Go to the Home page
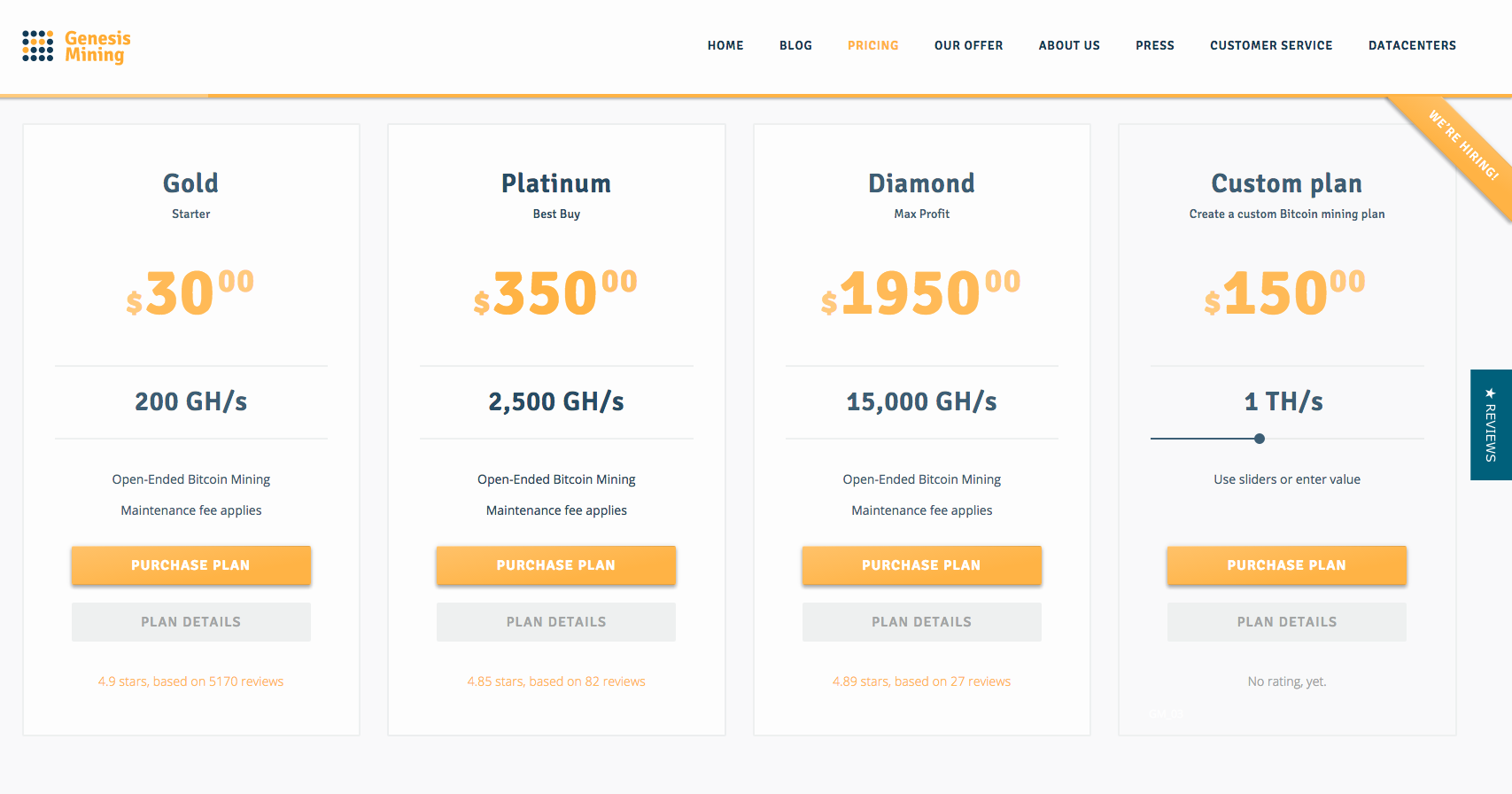Viewport: 1512px width, 794px height. click(725, 45)
